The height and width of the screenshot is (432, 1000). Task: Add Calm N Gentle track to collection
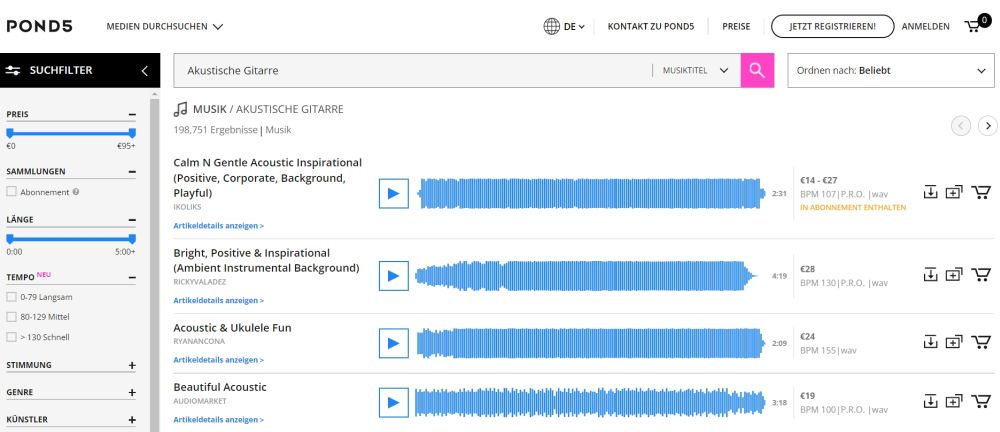pos(953,192)
